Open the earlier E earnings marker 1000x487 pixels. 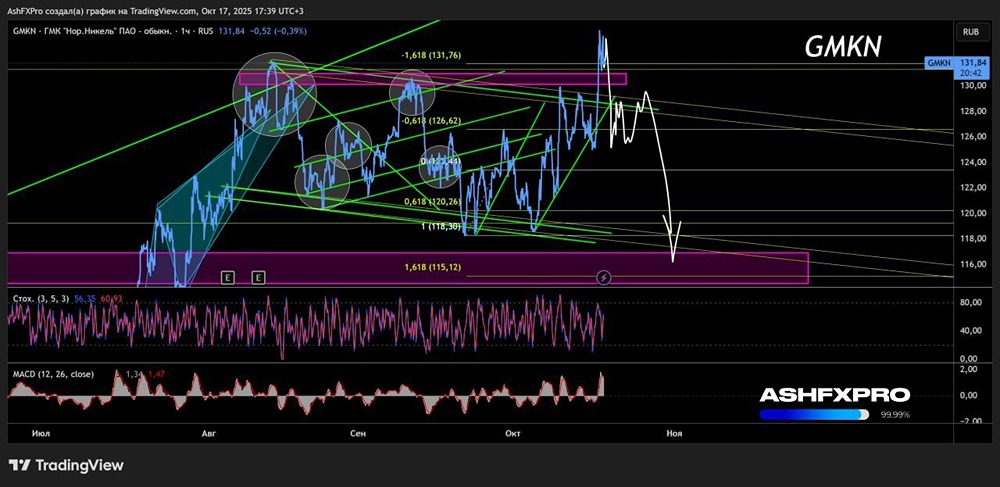click(227, 277)
